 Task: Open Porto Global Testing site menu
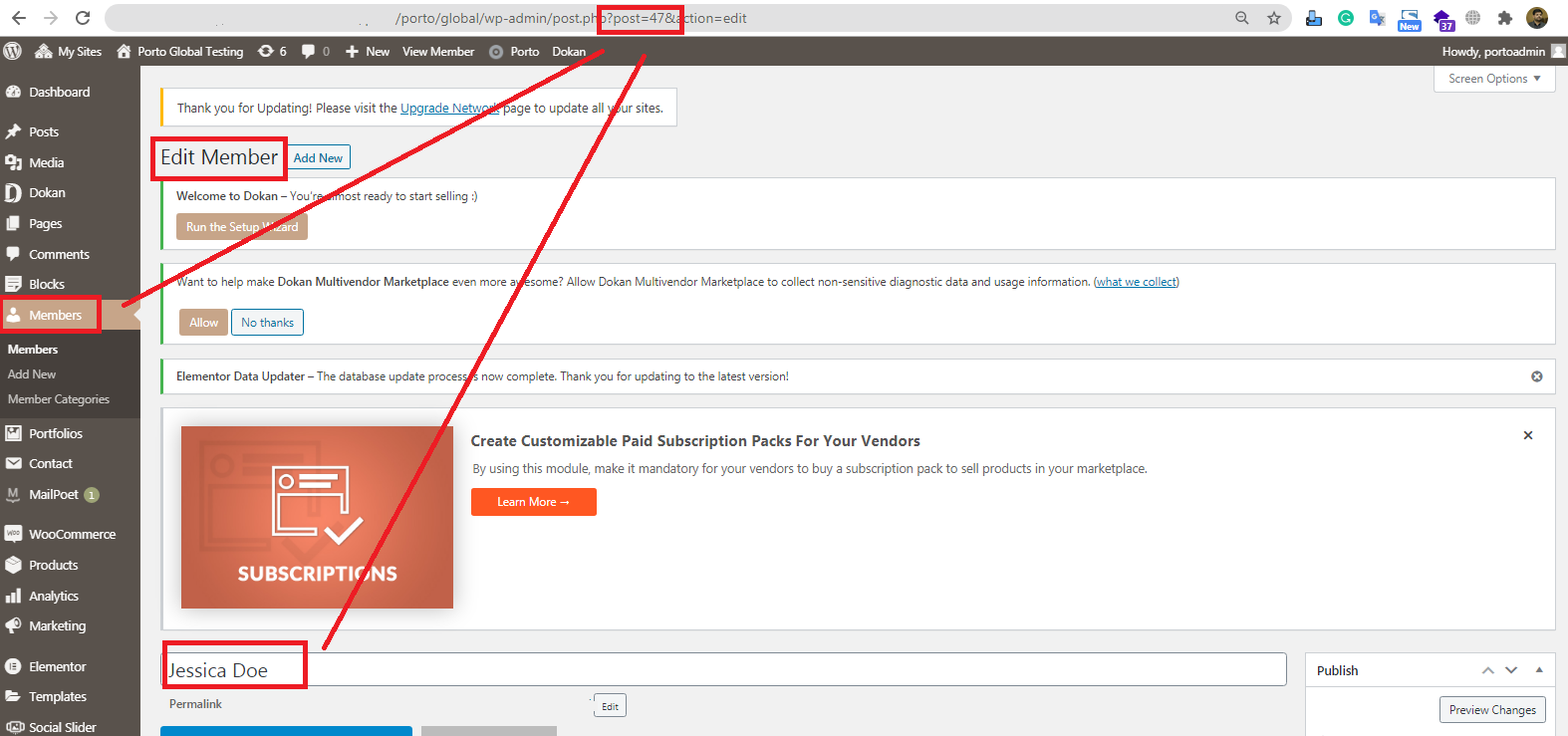pyautogui.click(x=180, y=51)
